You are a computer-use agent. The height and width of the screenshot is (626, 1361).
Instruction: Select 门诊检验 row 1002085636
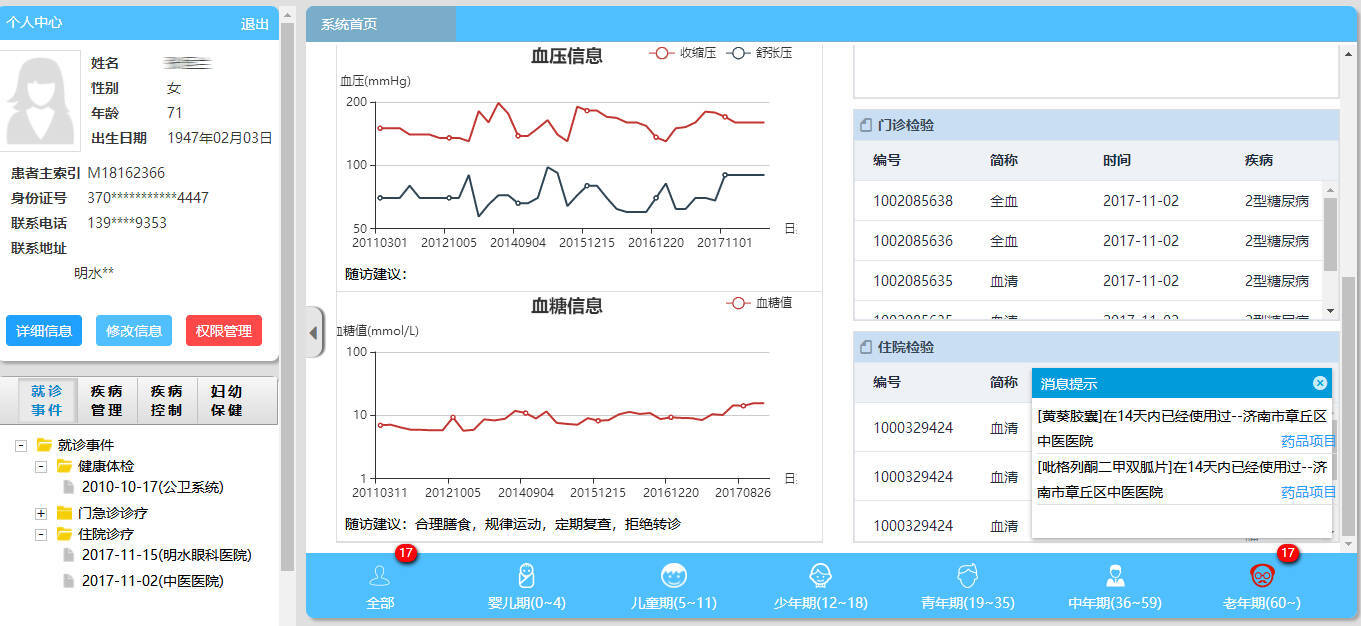[x=1088, y=241]
